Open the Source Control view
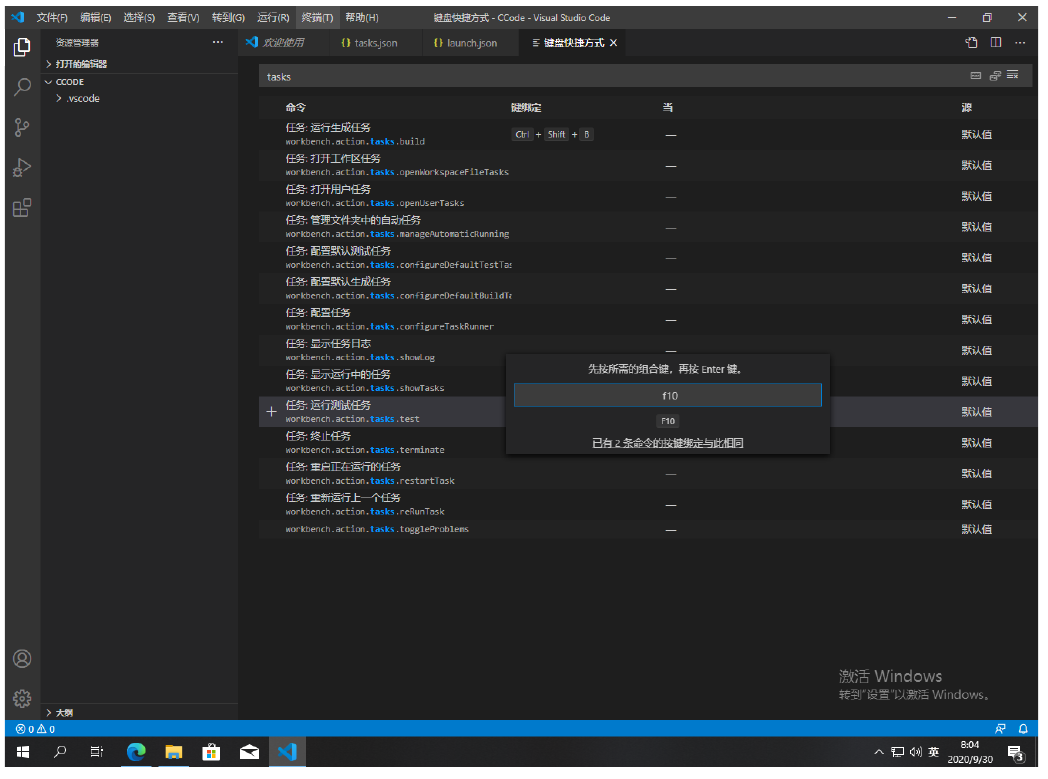The height and width of the screenshot is (779, 1048). (x=22, y=127)
